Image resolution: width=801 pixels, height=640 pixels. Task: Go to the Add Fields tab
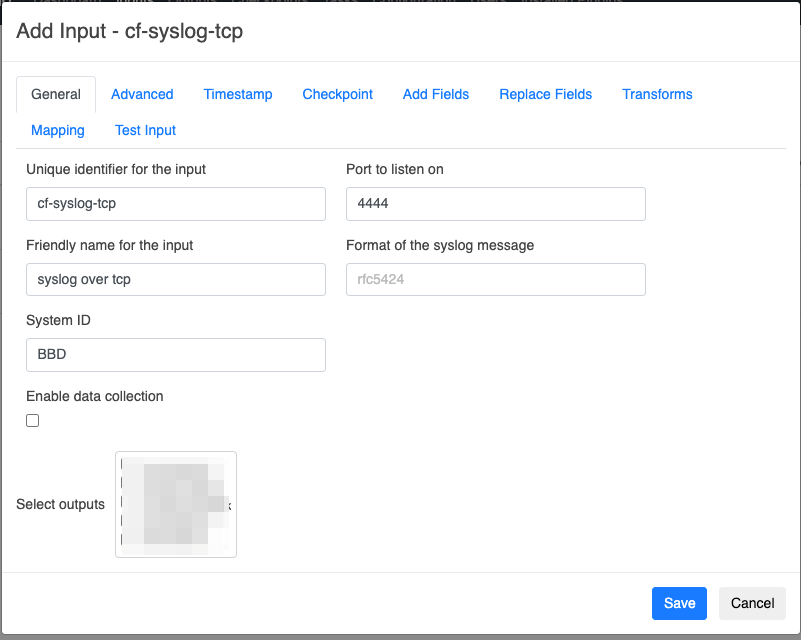click(436, 94)
